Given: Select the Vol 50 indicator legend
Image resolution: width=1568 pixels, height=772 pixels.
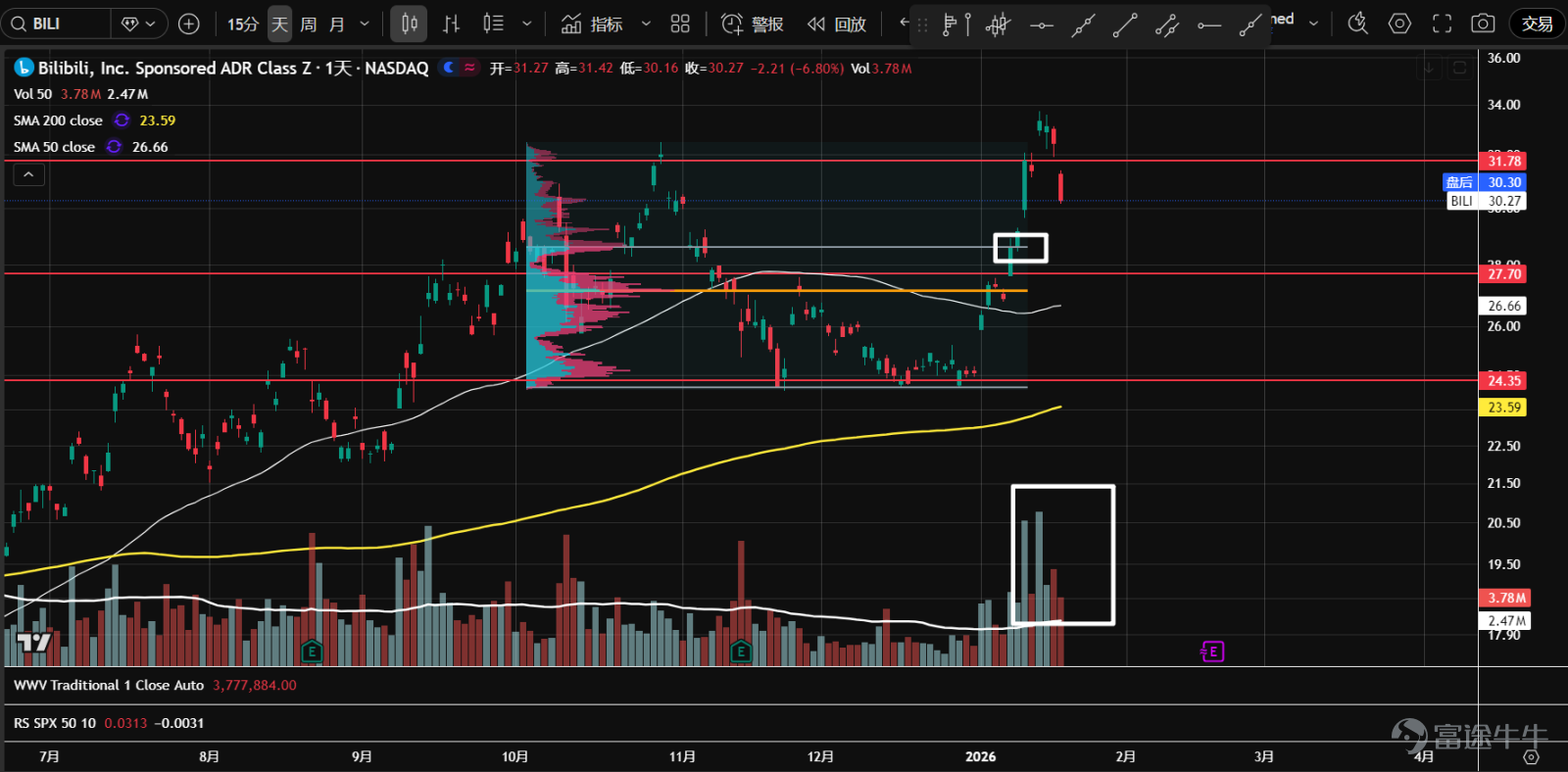Looking at the screenshot, I should coord(32,94).
